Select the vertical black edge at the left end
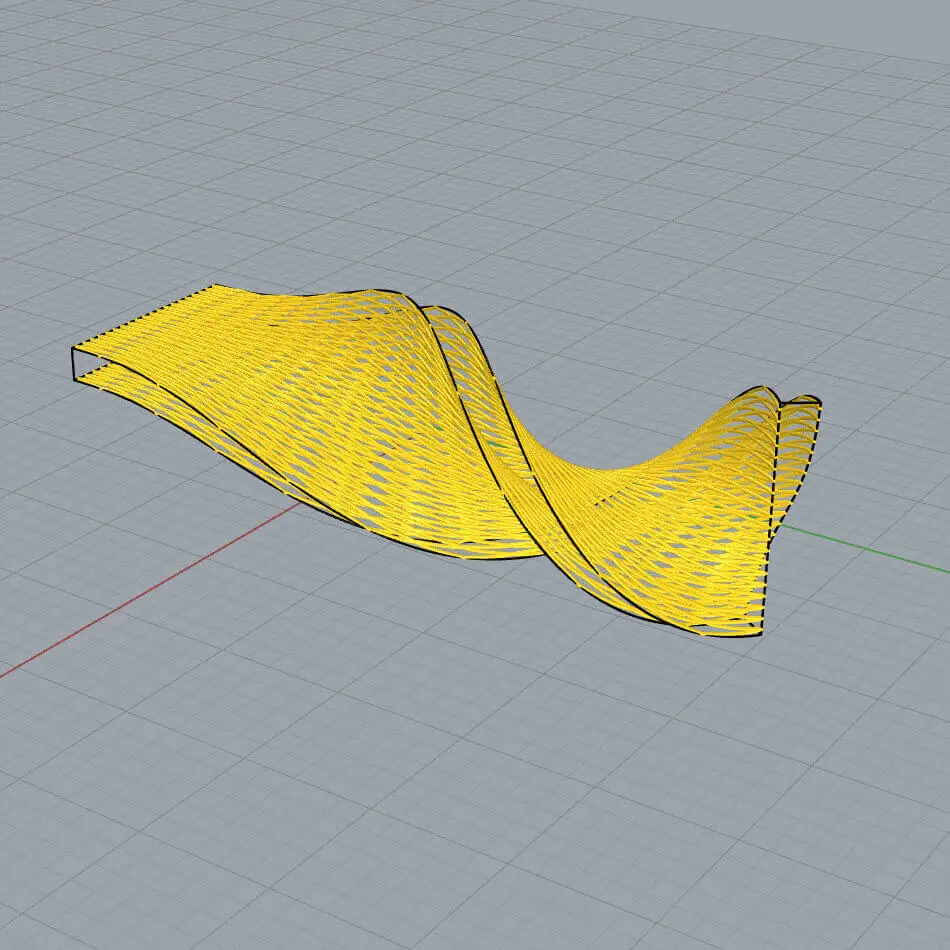The height and width of the screenshot is (950, 950). 73,365
